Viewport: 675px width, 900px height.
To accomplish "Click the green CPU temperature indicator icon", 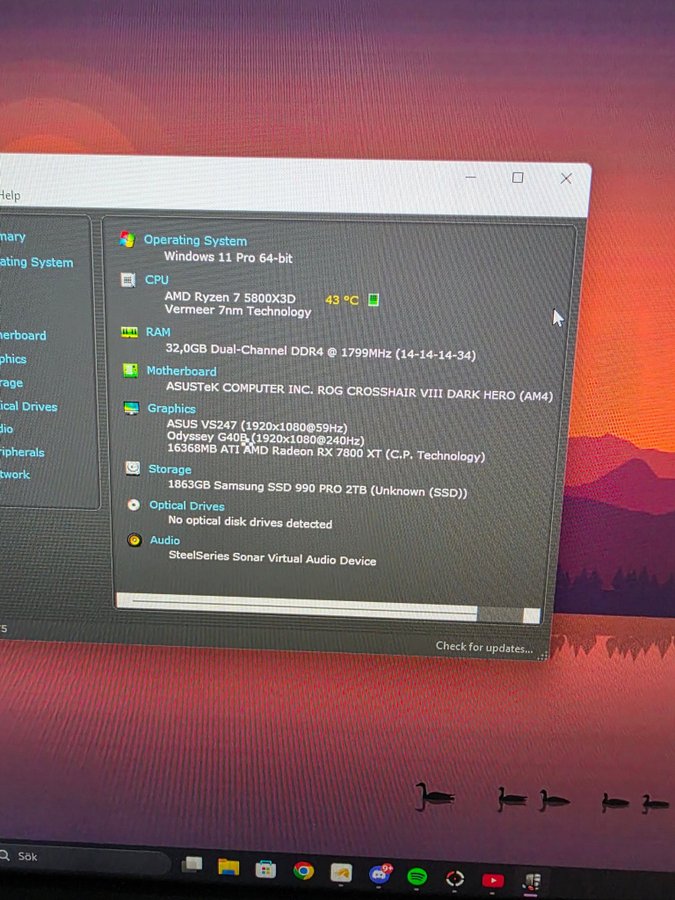I will 373,300.
